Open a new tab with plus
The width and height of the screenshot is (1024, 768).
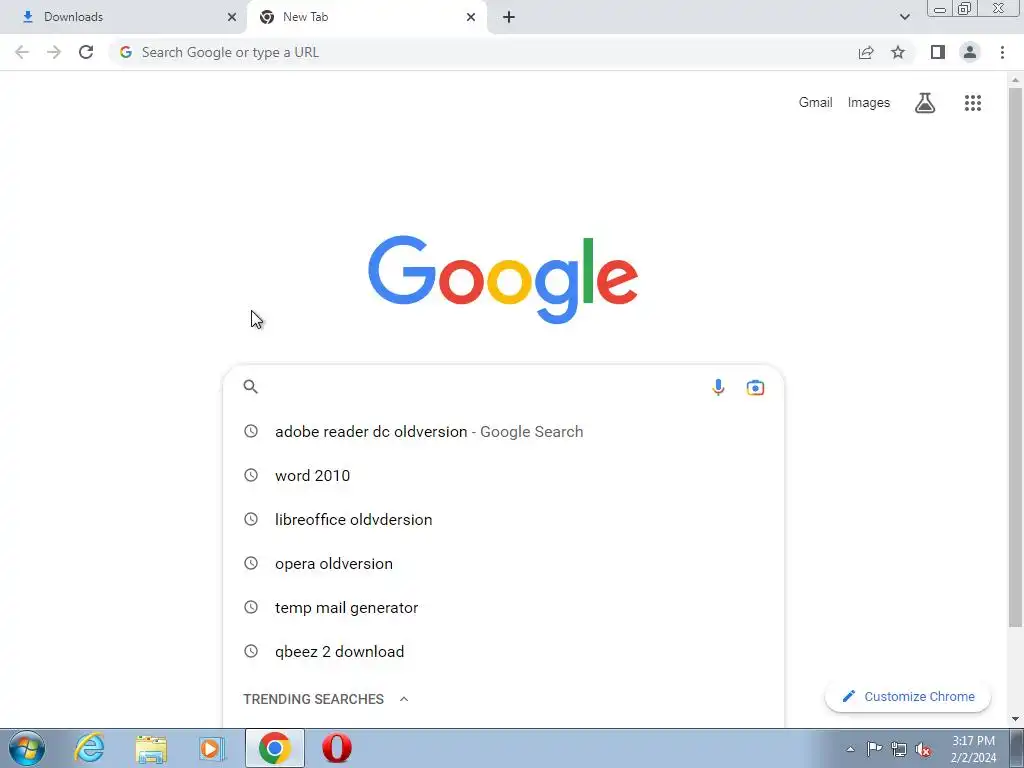point(509,17)
